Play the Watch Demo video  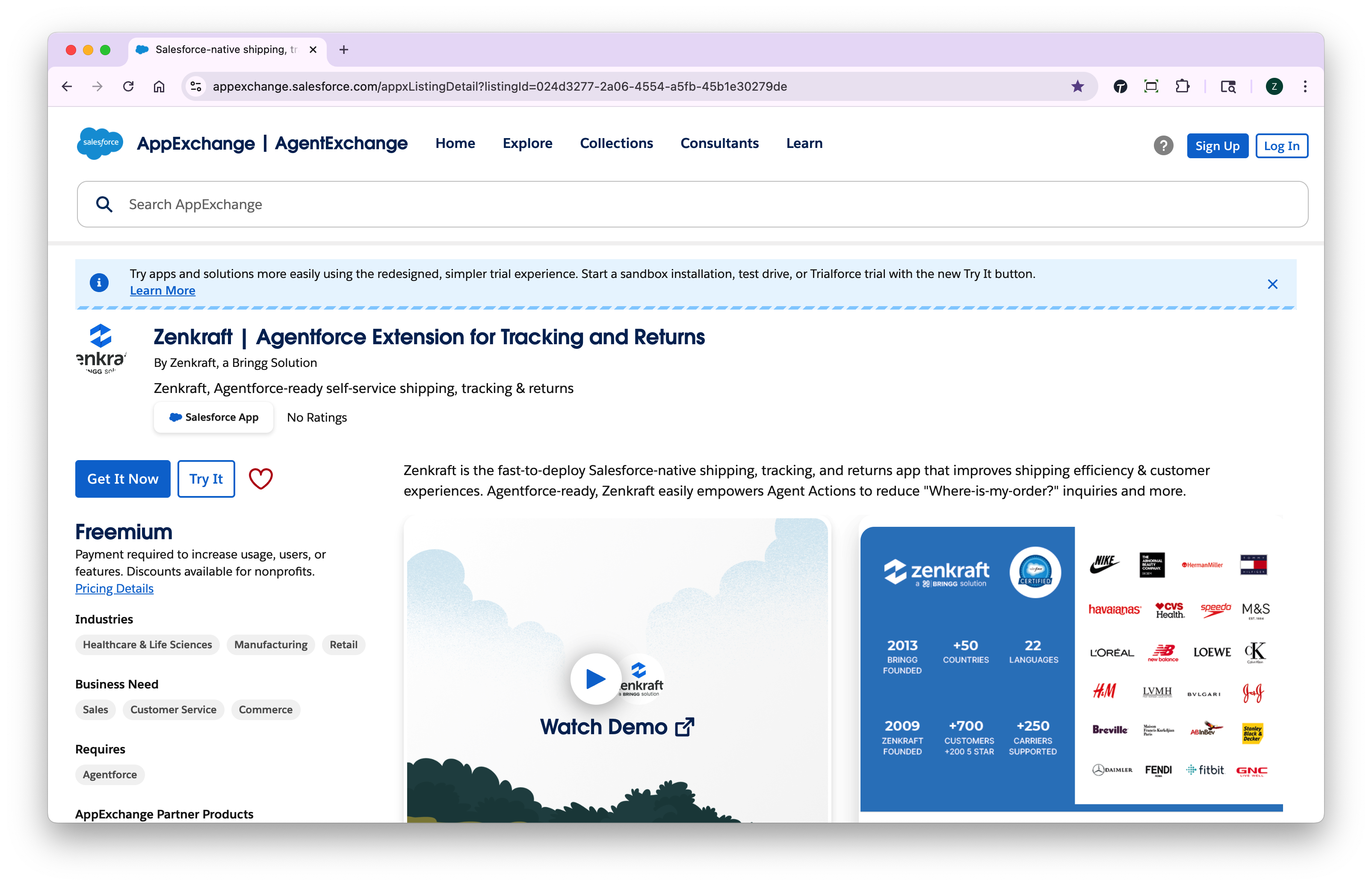tap(595, 679)
